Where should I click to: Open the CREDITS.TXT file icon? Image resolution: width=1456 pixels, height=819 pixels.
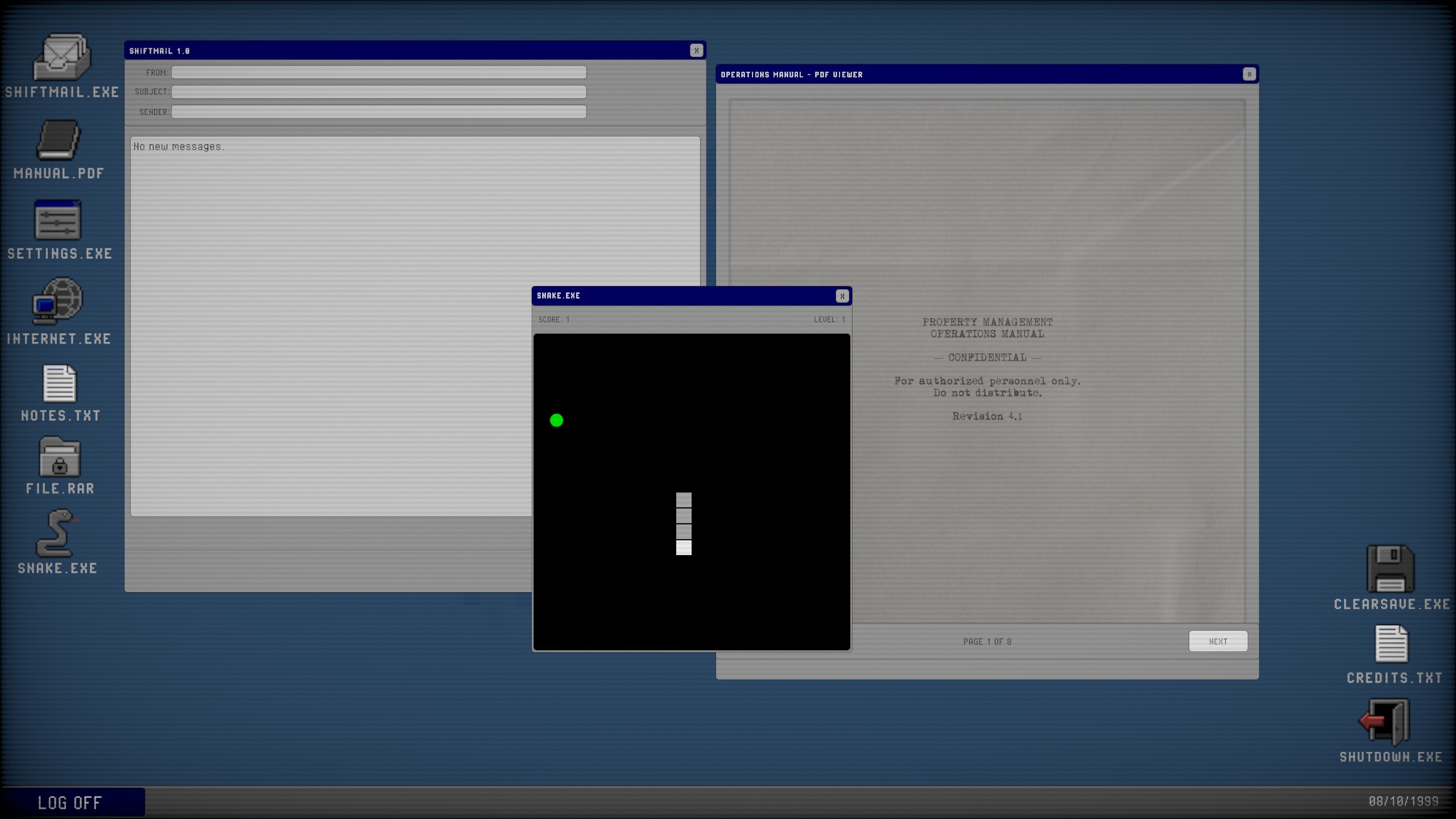[1392, 644]
